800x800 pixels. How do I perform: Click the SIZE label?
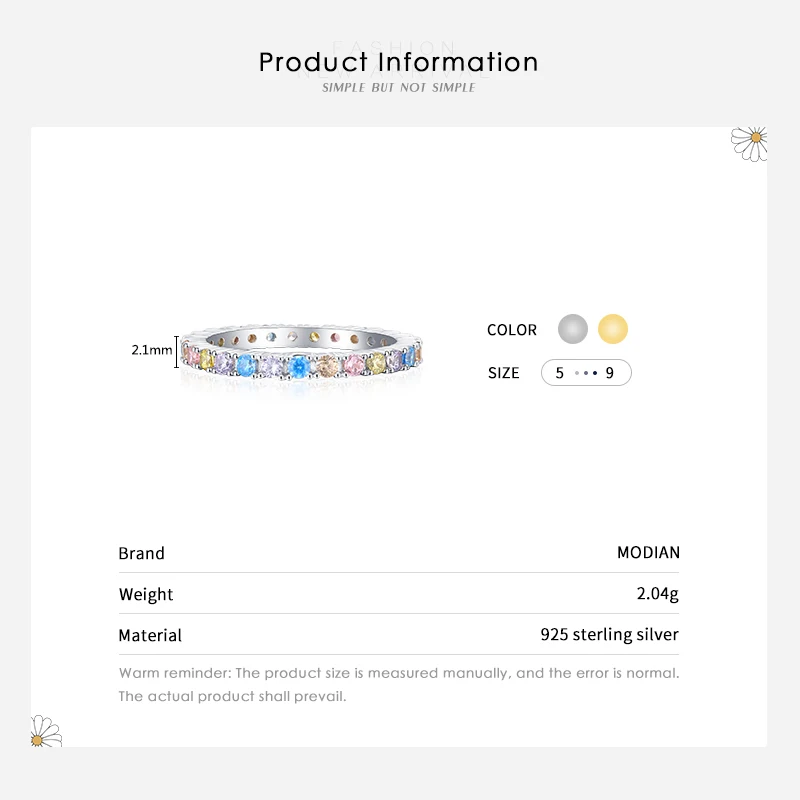[504, 373]
